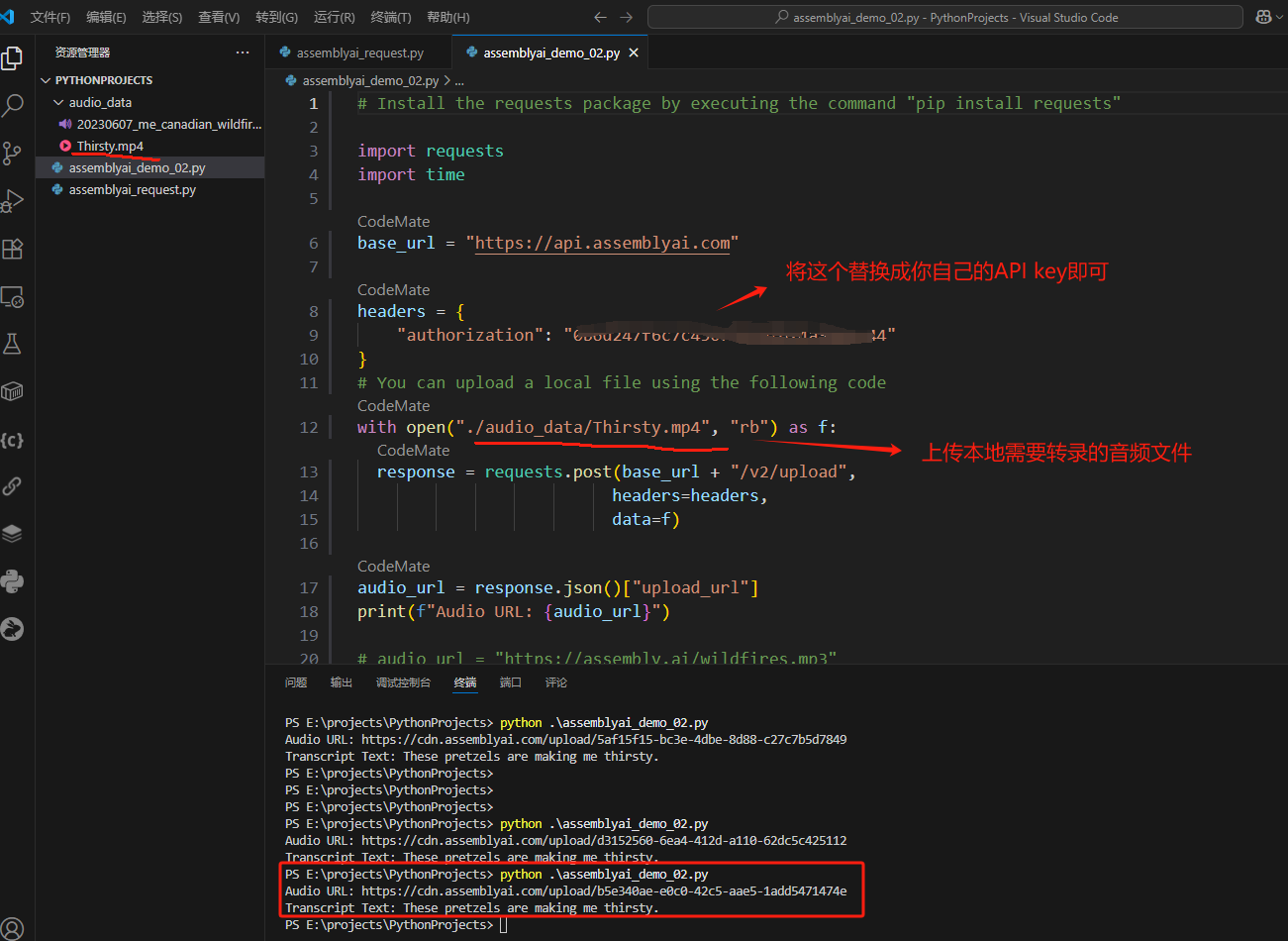Open the 选择(S) menu
1288x941 pixels.
click(162, 17)
